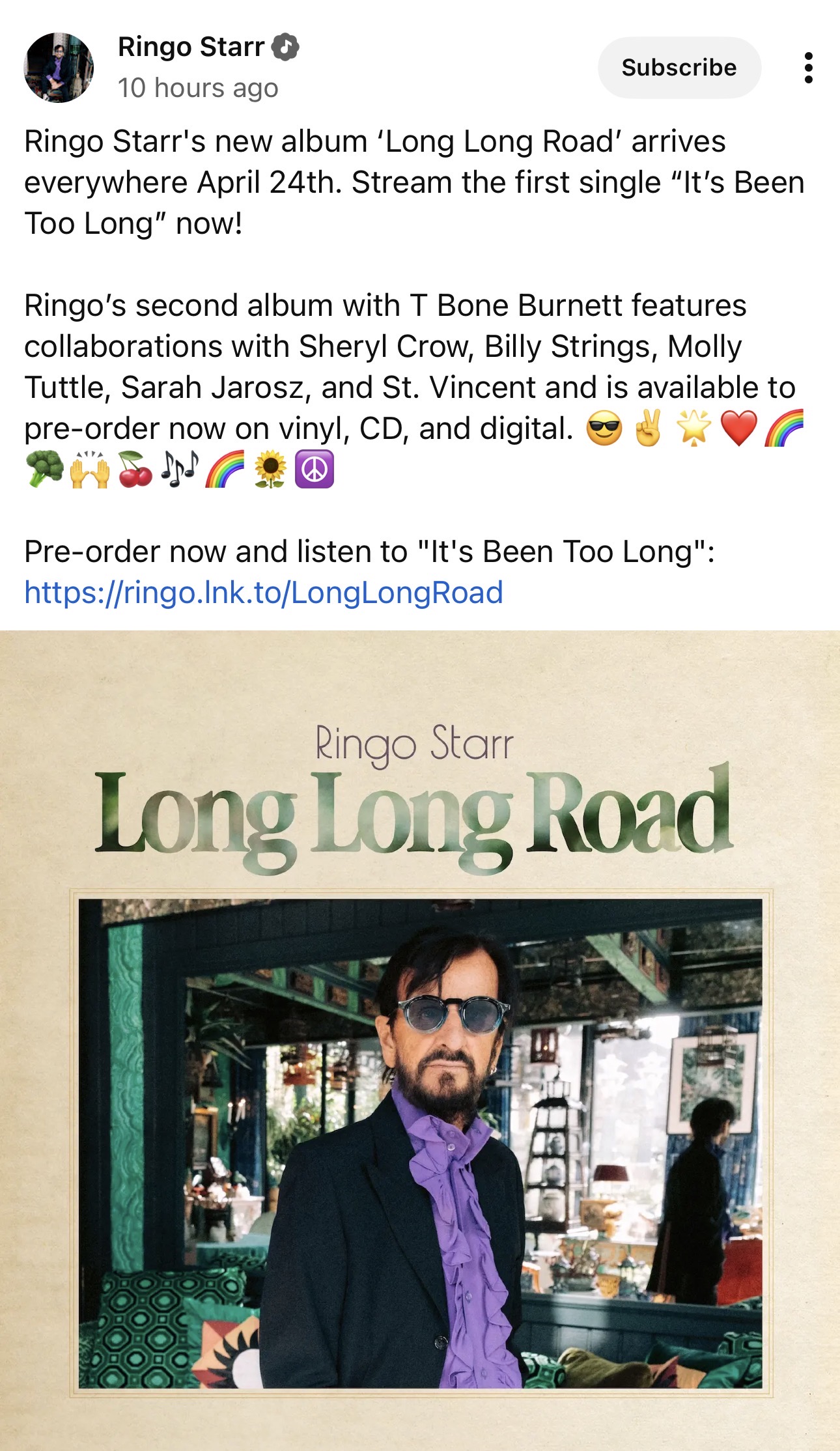
Task: Tap the glowing star emoji
Action: point(693,428)
